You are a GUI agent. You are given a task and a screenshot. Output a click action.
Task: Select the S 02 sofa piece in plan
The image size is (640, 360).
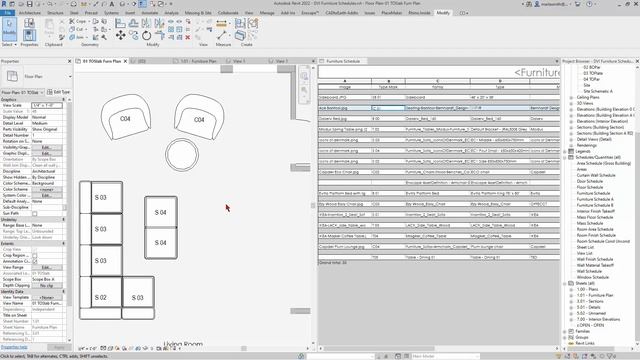101,298
